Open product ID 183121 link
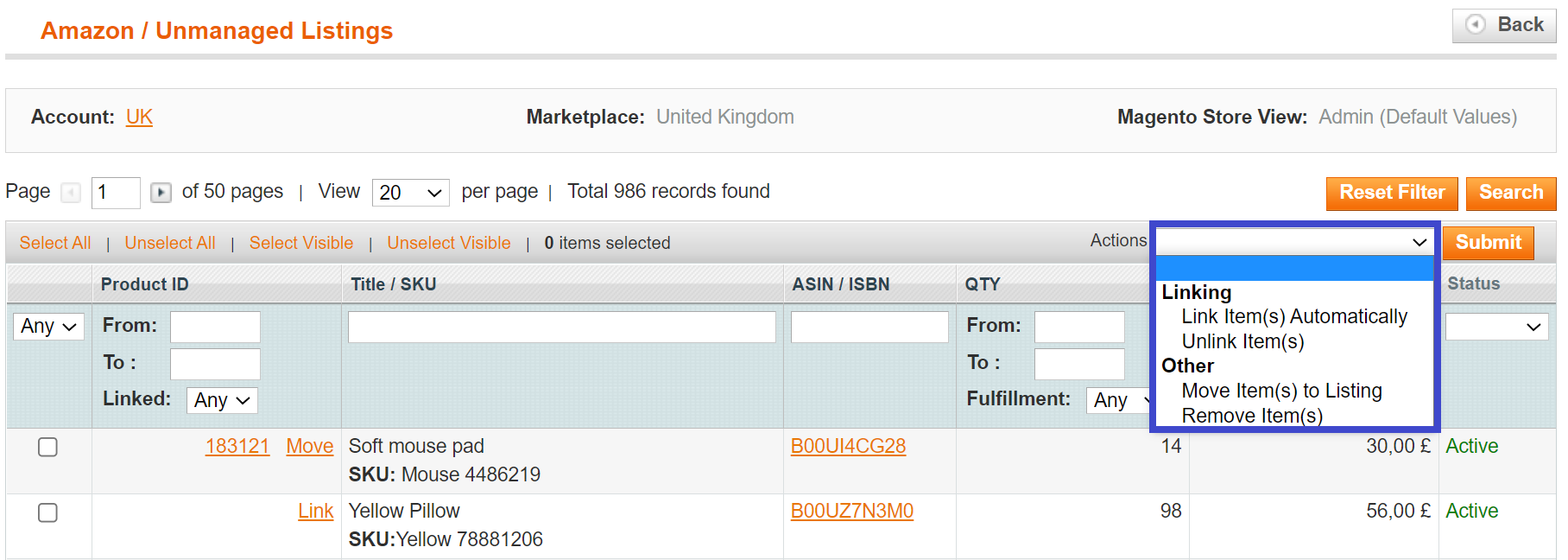This screenshot has height=560, width=1568. point(237,446)
